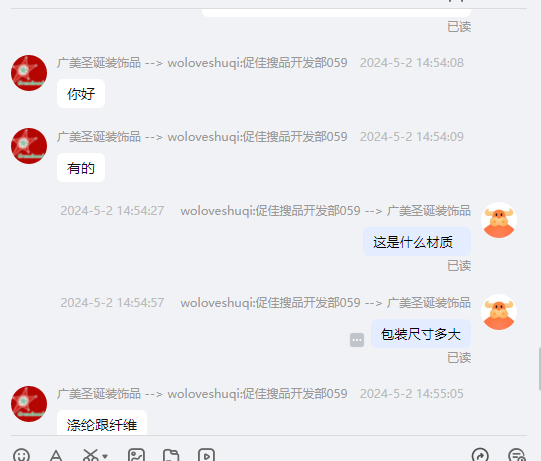Open the emoji picker
This screenshot has width=541, height=461.
(21, 455)
